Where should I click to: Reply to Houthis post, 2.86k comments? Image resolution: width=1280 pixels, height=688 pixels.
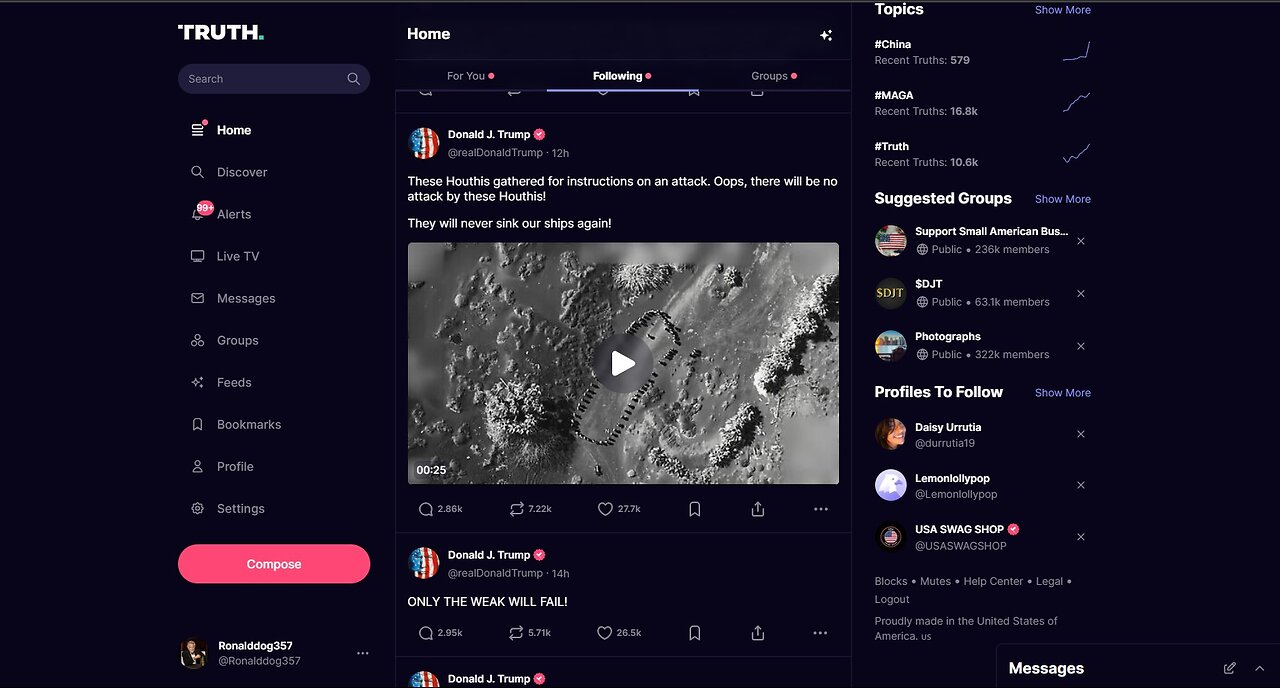point(441,509)
